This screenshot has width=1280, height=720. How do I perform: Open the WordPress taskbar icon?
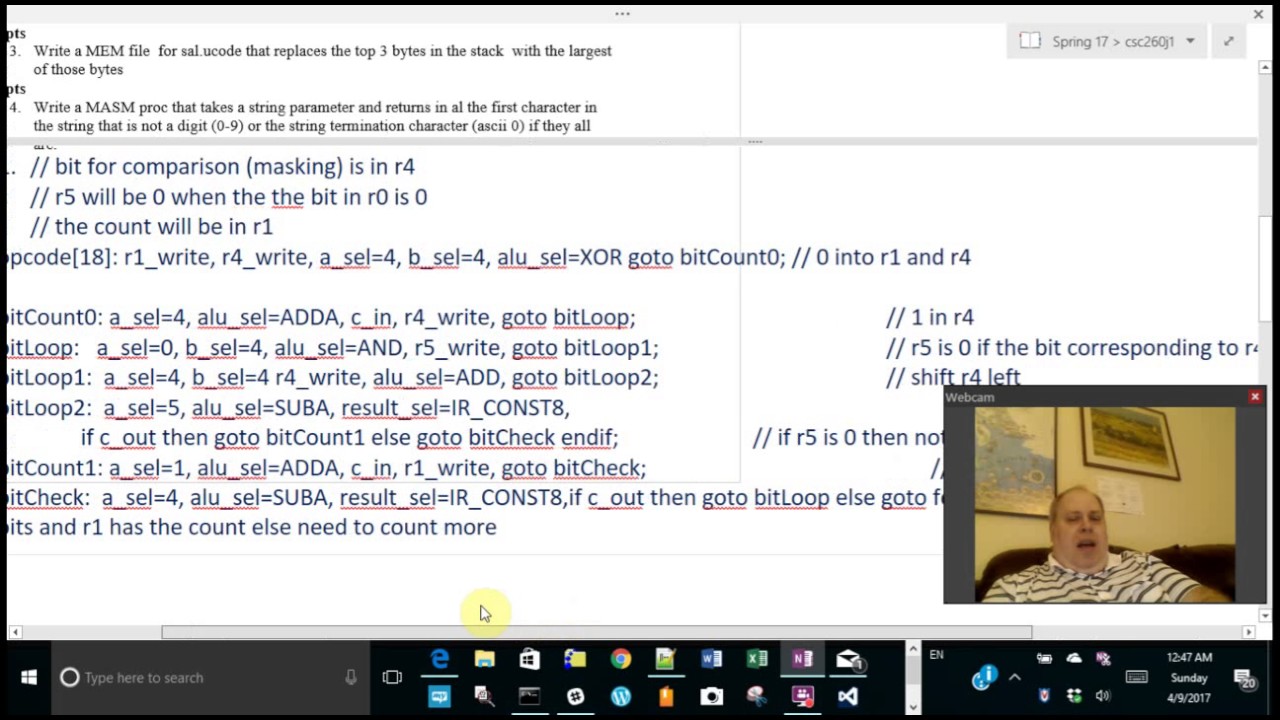621,696
